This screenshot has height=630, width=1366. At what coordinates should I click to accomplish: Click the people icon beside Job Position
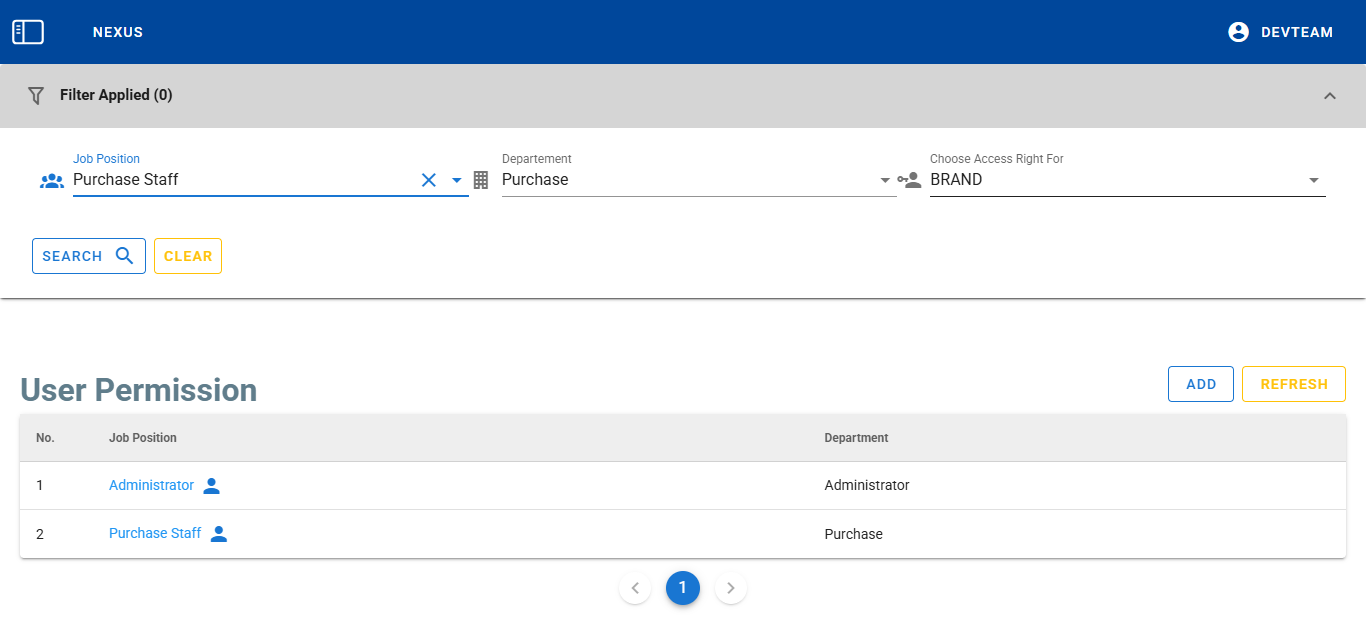(51, 181)
